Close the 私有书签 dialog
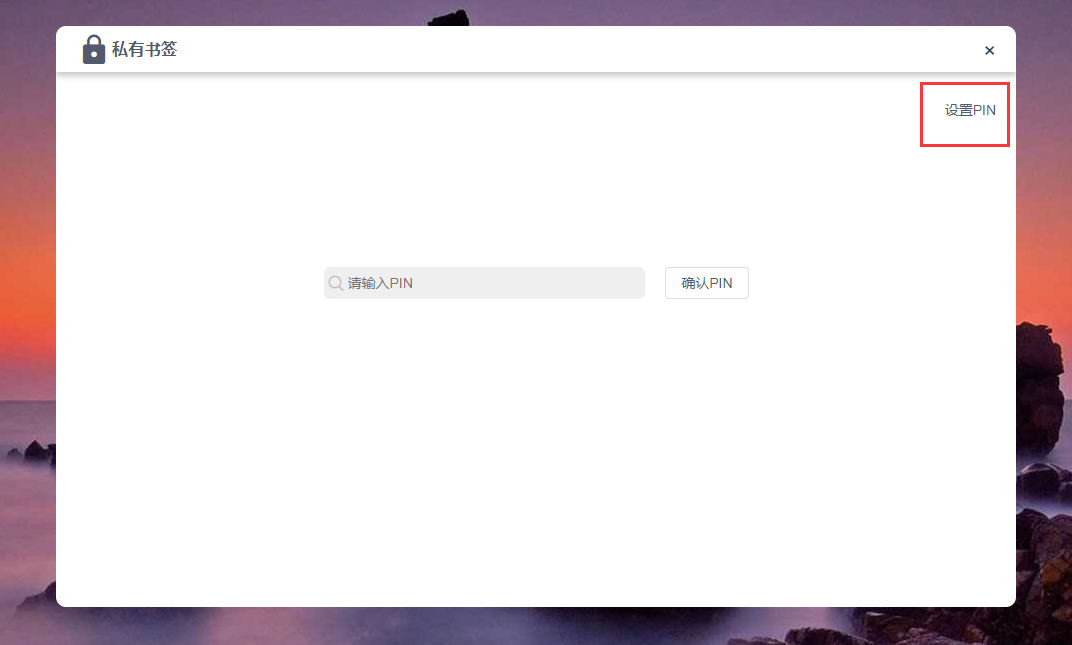The height and width of the screenshot is (645, 1072). coord(989,51)
